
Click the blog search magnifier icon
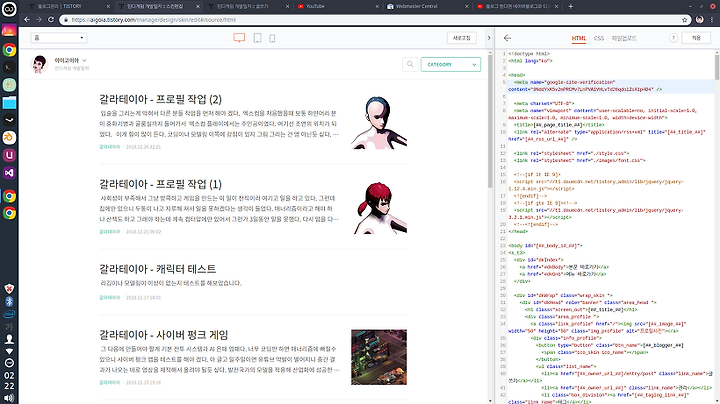point(410,64)
